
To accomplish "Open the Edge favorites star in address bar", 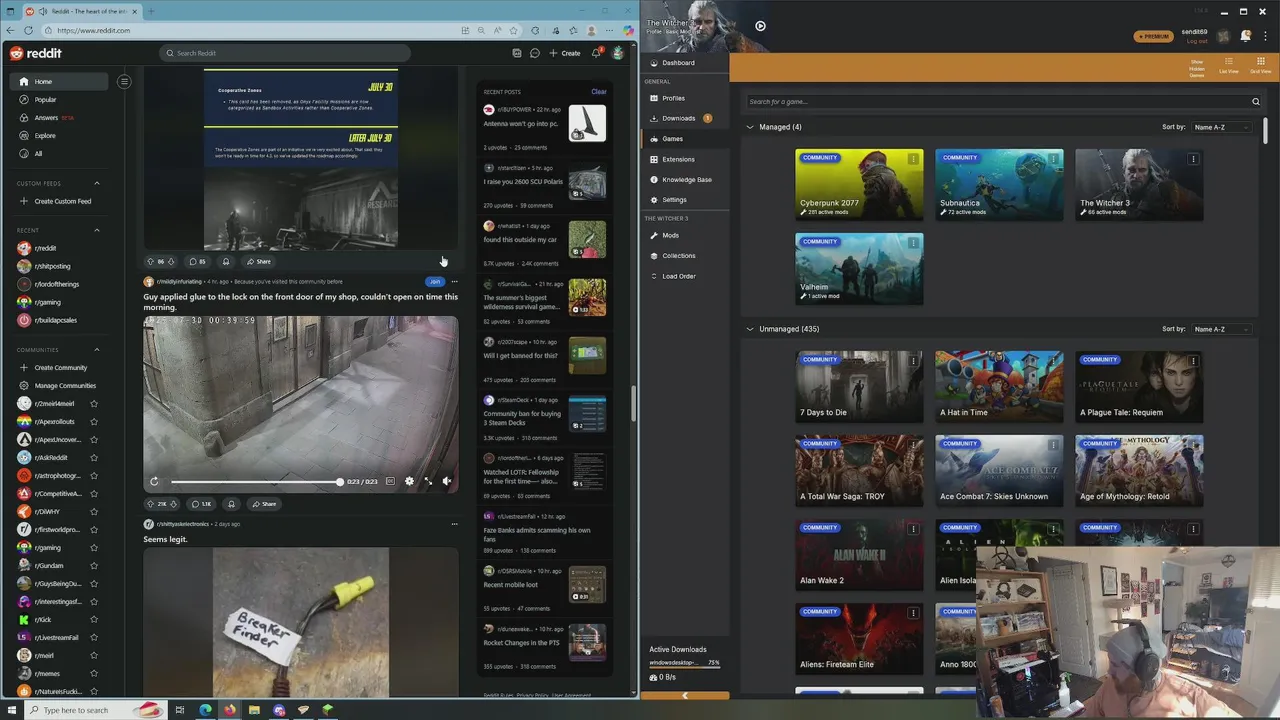I will point(514,30).
